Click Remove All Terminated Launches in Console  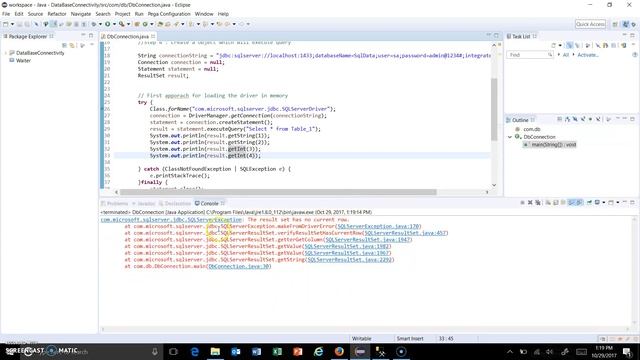538,202
